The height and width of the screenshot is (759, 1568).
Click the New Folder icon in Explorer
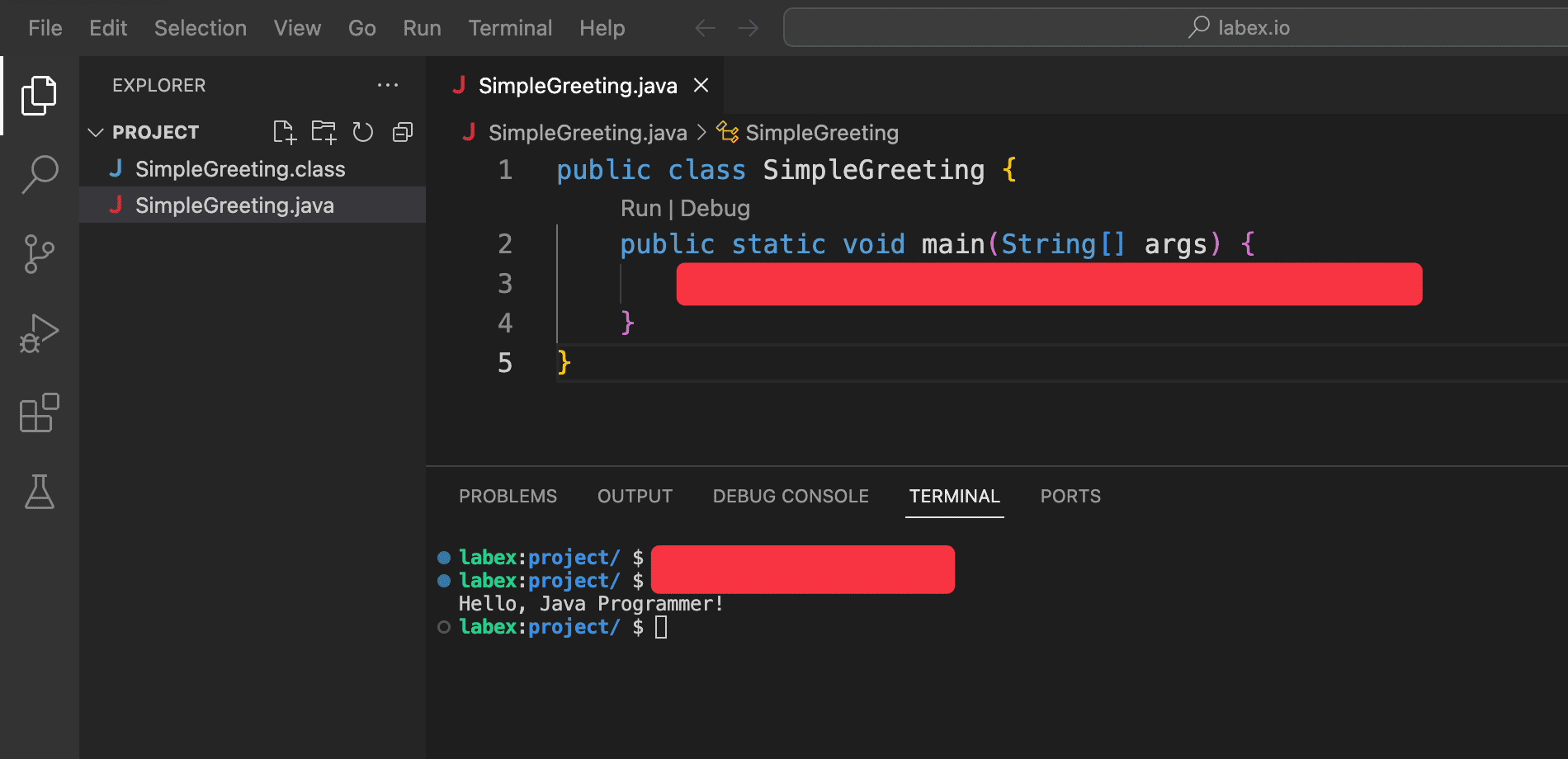click(324, 132)
